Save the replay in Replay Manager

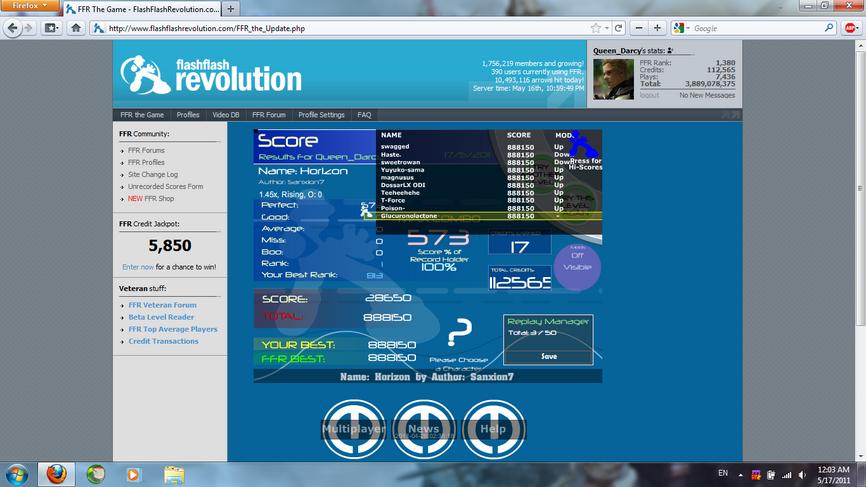tap(548, 357)
